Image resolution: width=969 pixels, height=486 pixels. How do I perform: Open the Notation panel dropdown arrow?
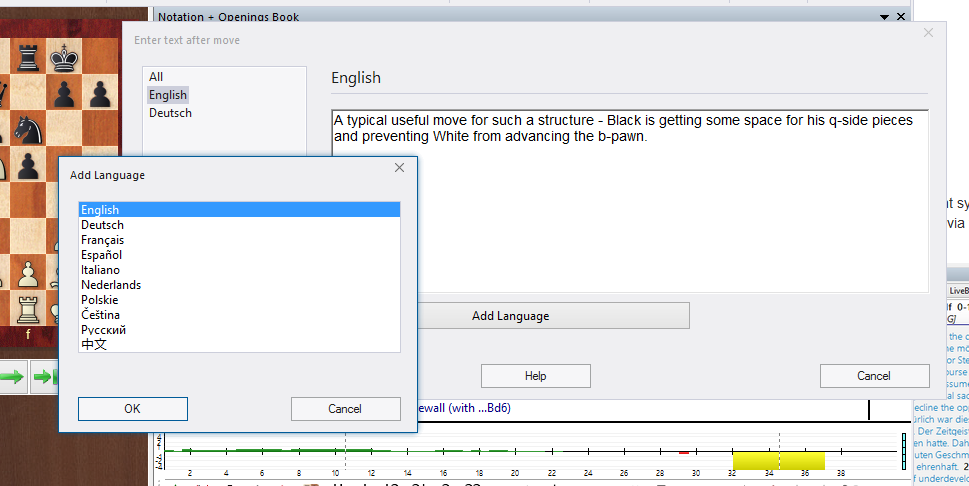pos(884,17)
